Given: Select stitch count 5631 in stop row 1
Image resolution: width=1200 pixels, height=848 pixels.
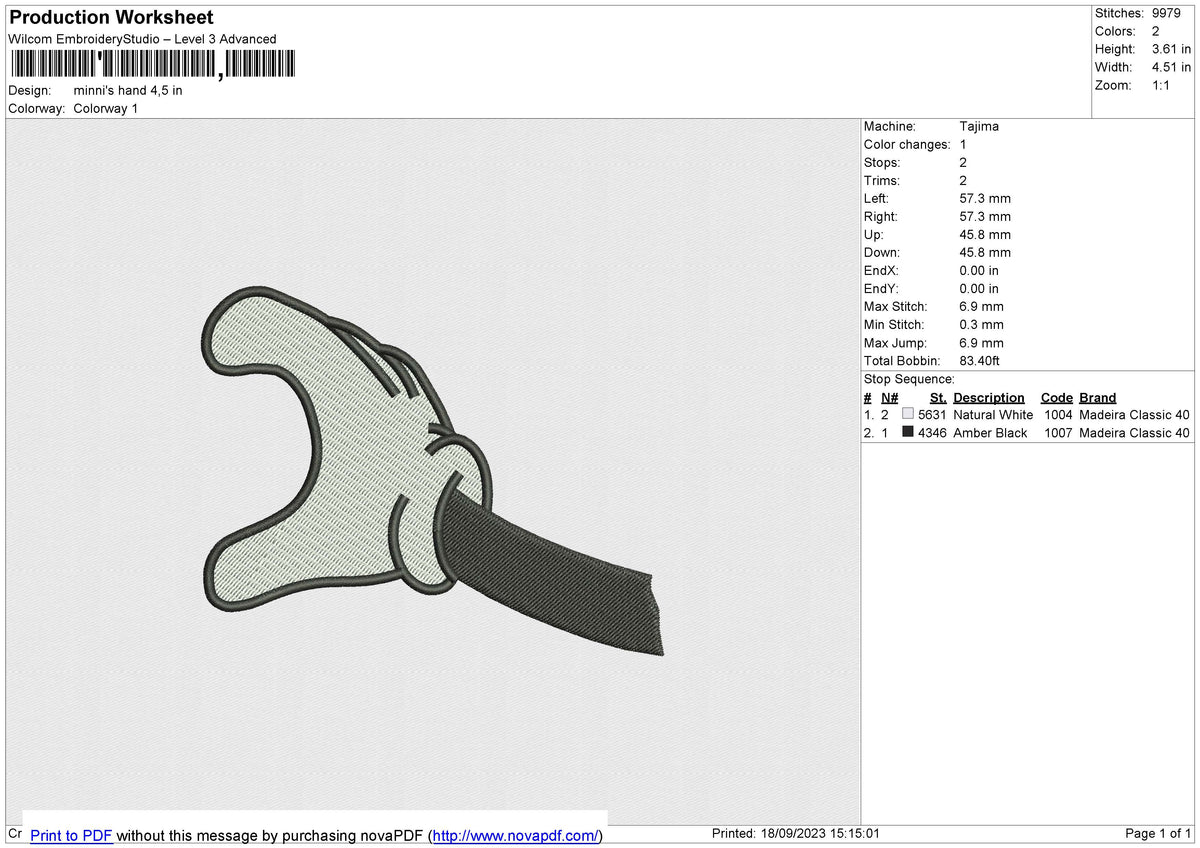Looking at the screenshot, I should click(932, 414).
